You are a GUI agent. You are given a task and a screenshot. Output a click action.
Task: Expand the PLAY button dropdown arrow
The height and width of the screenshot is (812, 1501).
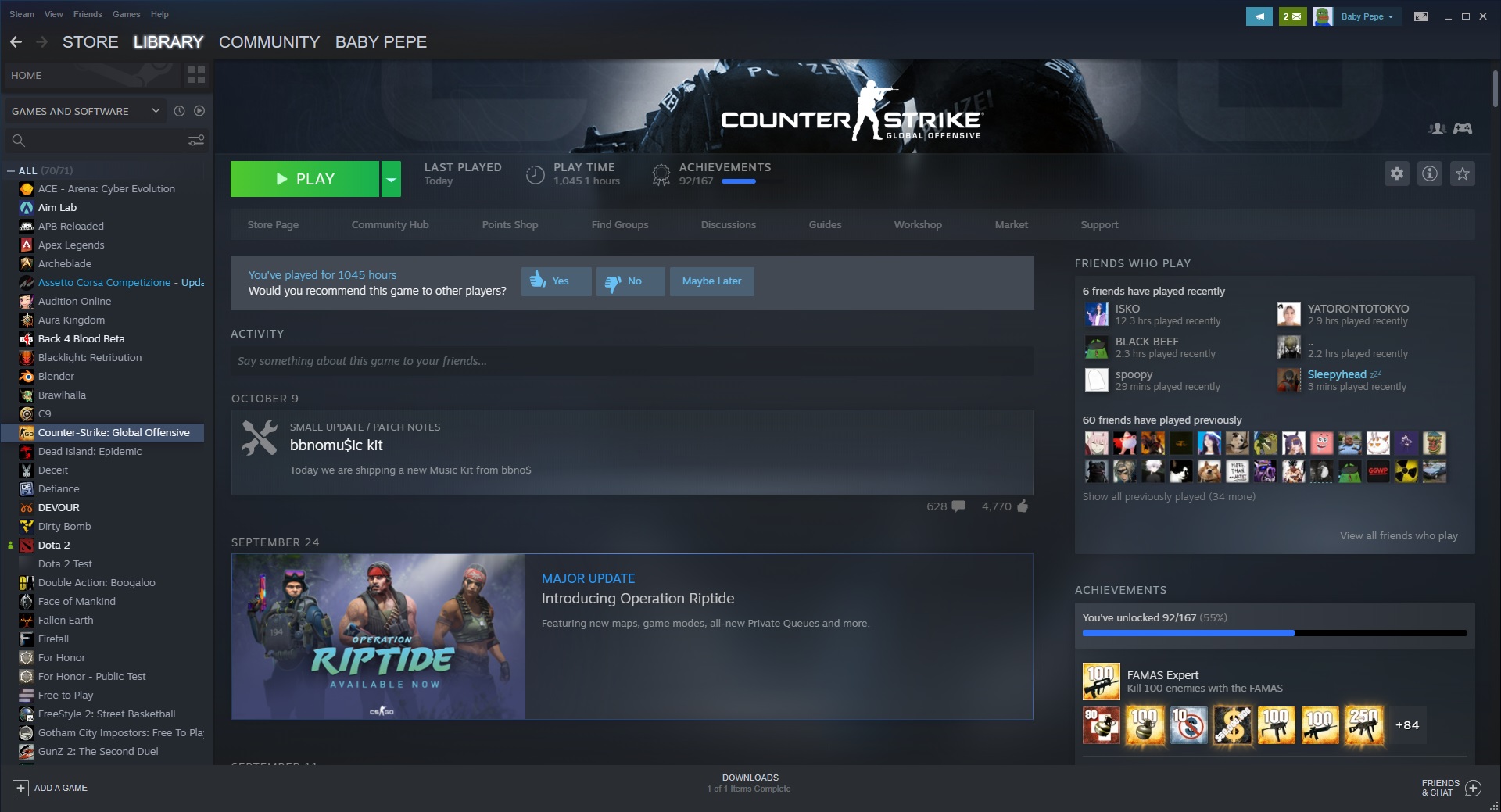point(391,179)
